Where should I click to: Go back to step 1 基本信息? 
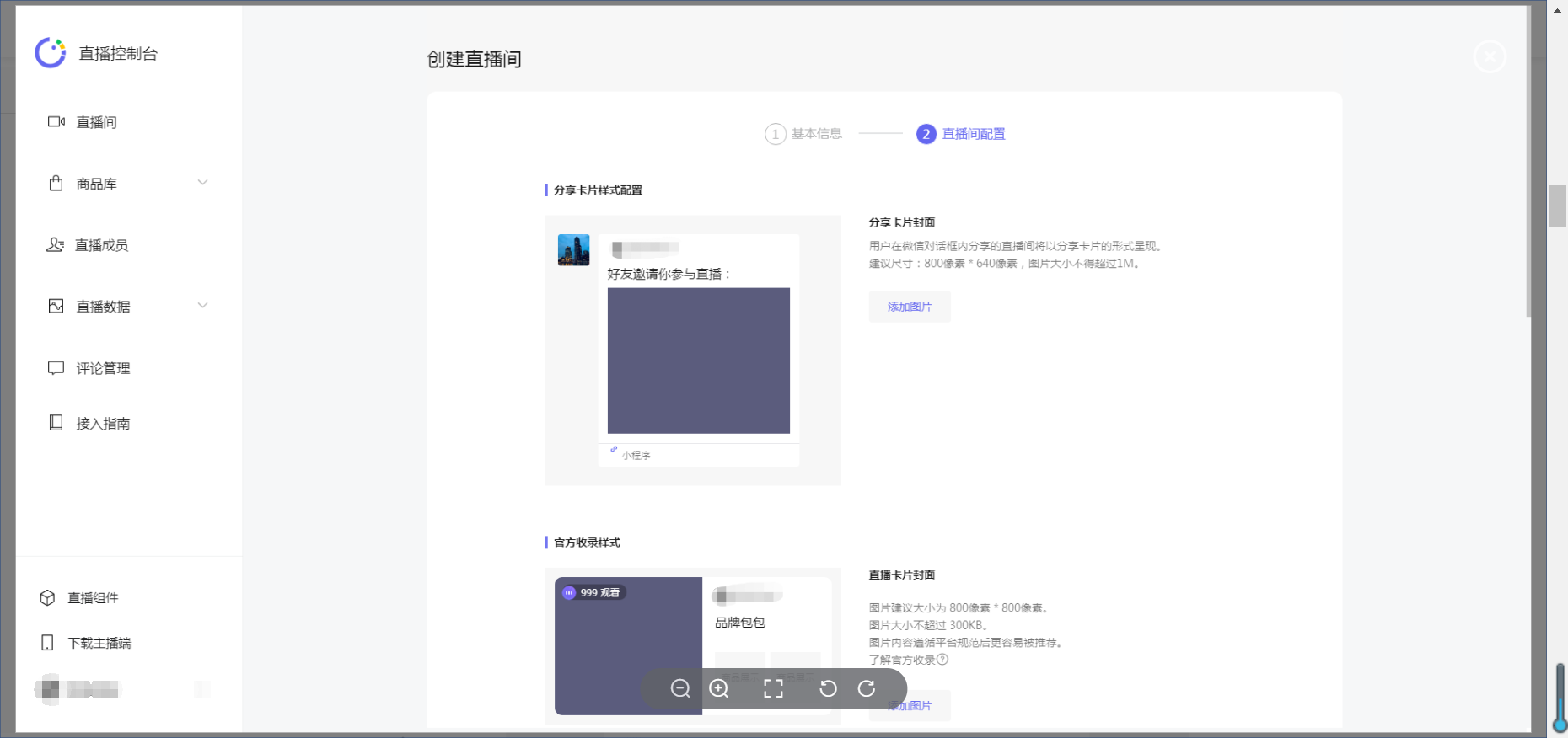coord(803,134)
